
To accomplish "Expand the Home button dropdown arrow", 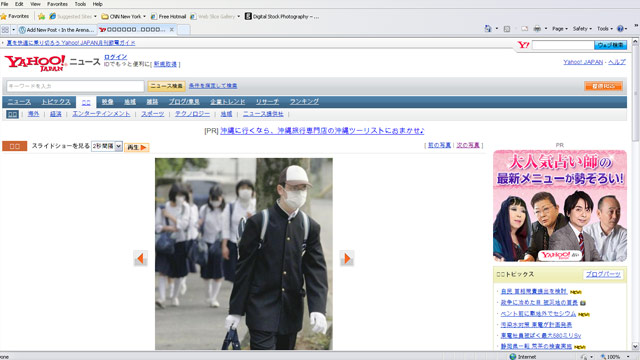I will pos(497,29).
